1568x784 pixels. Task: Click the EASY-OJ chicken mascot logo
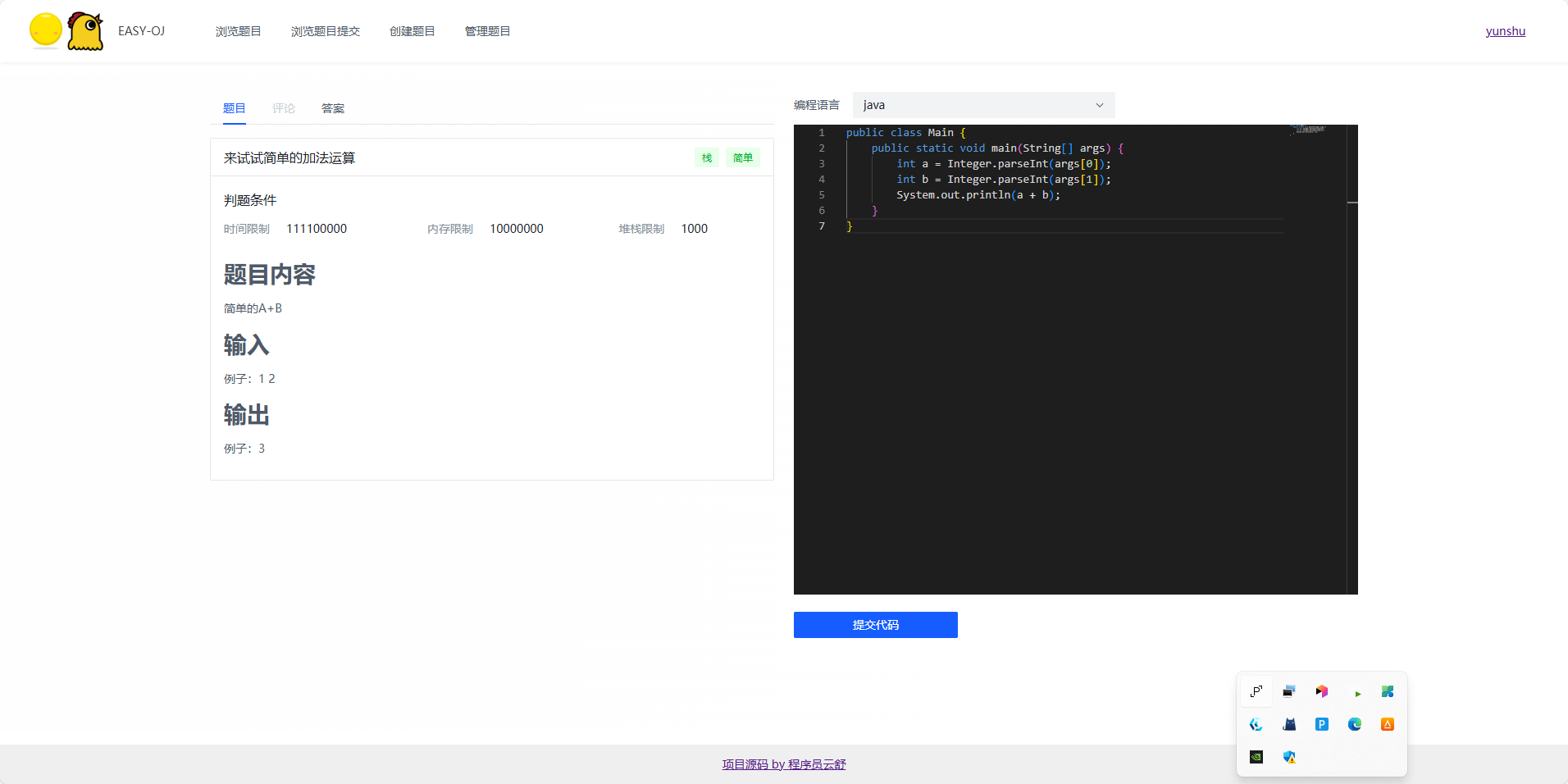84,31
